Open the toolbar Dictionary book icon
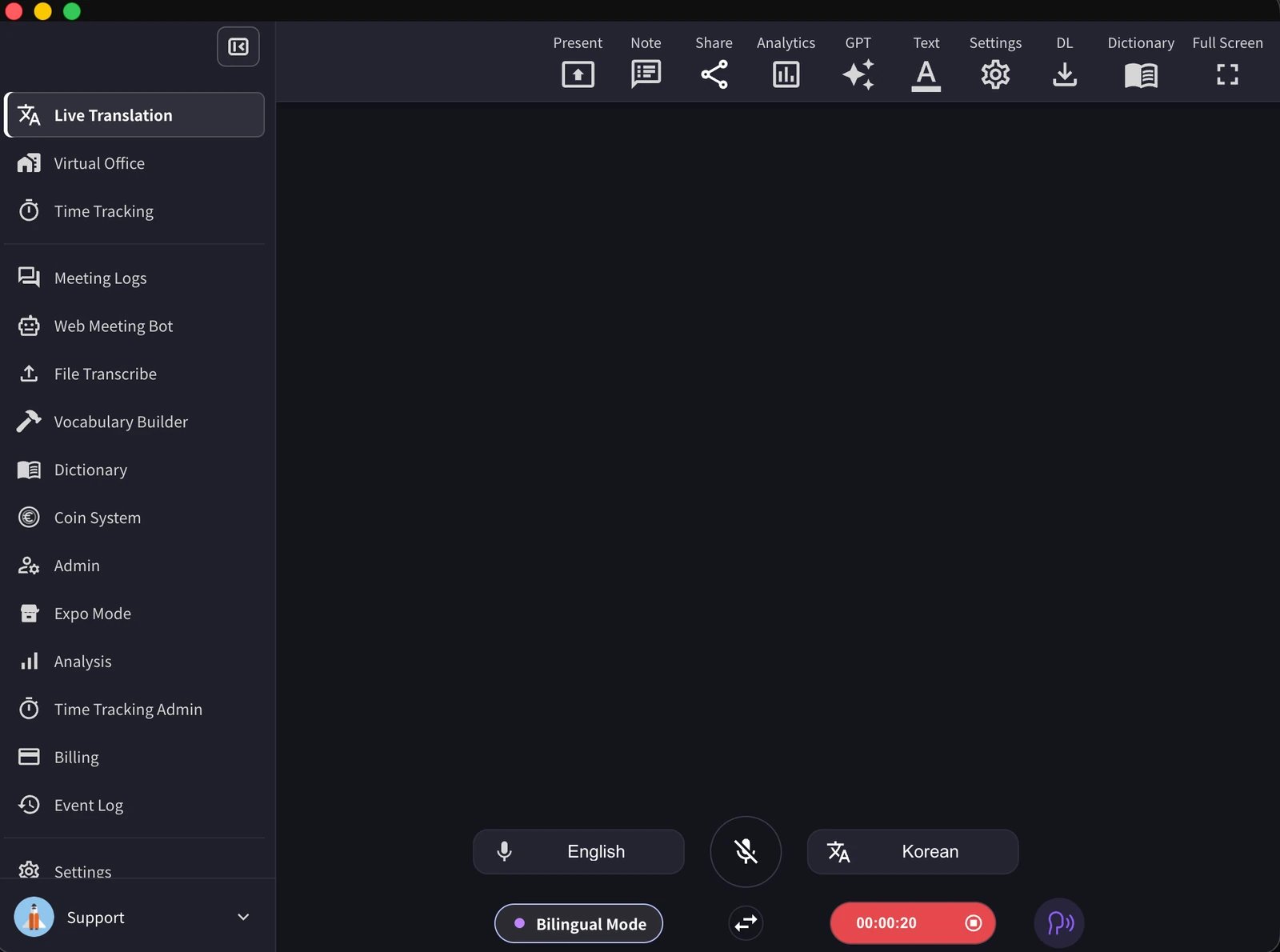The height and width of the screenshot is (952, 1280). [1141, 75]
